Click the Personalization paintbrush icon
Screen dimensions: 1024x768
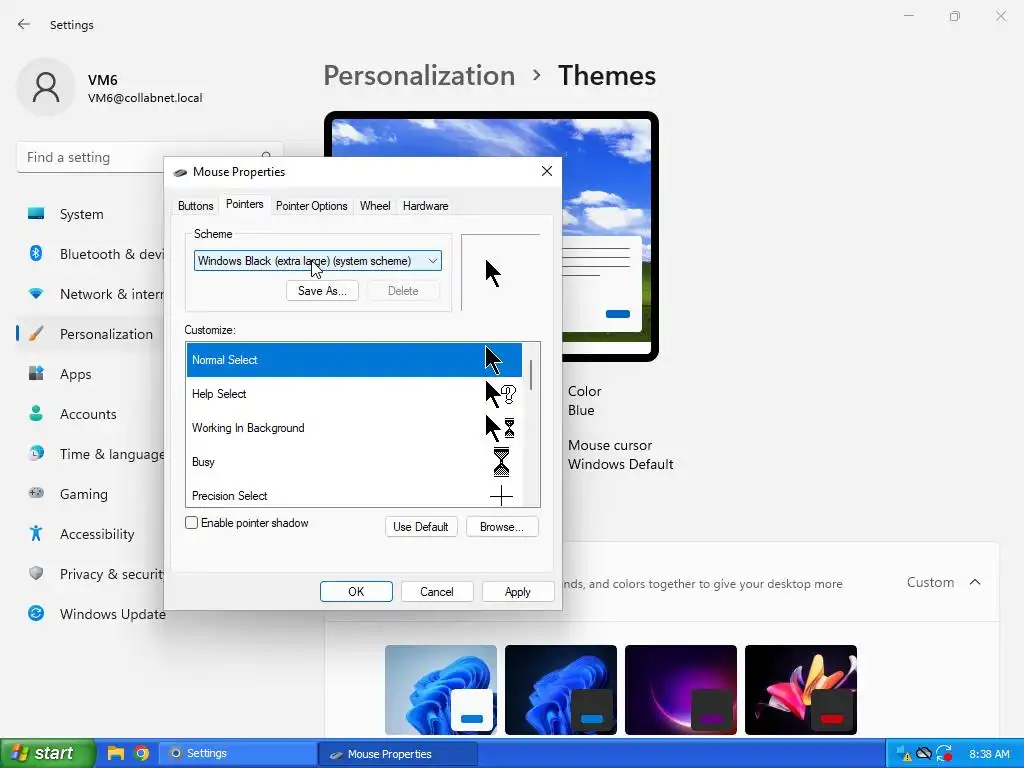click(x=36, y=334)
